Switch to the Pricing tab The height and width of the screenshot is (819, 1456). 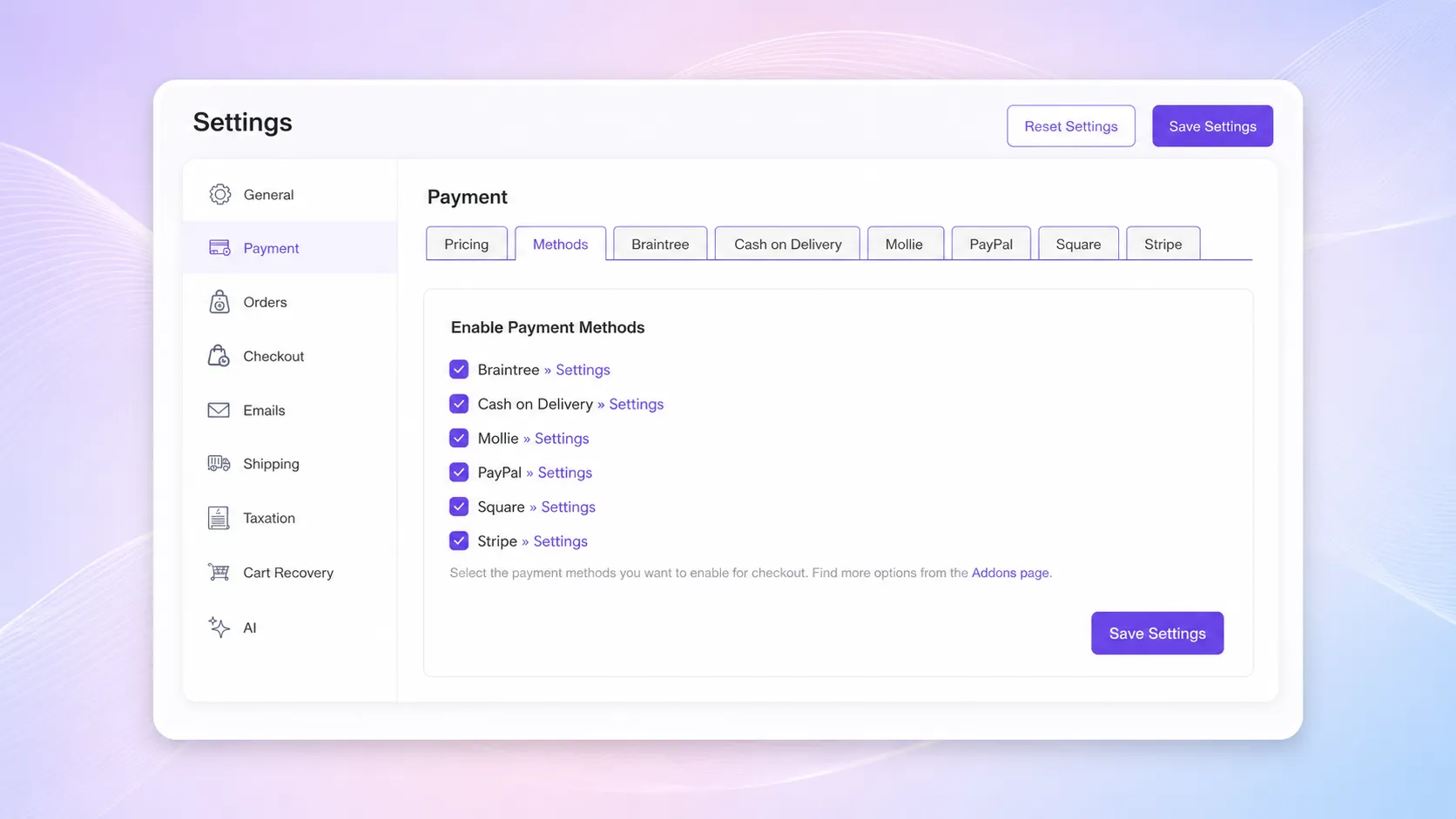click(x=467, y=244)
